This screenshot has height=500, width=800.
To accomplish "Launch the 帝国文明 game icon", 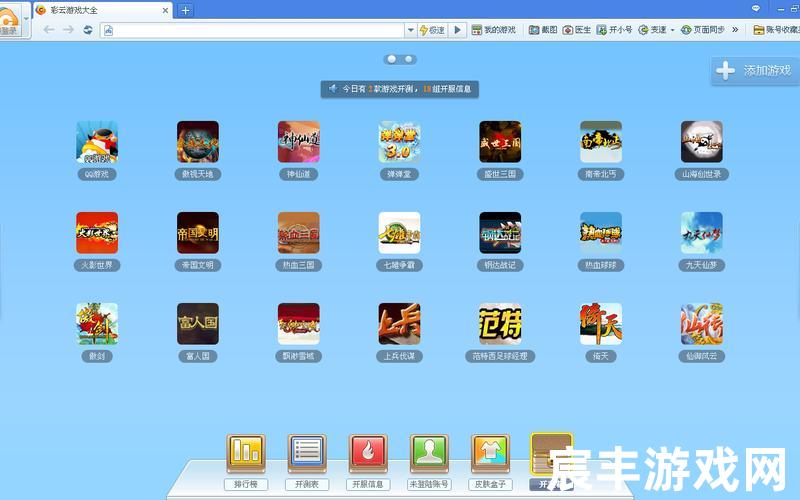I will 198,233.
